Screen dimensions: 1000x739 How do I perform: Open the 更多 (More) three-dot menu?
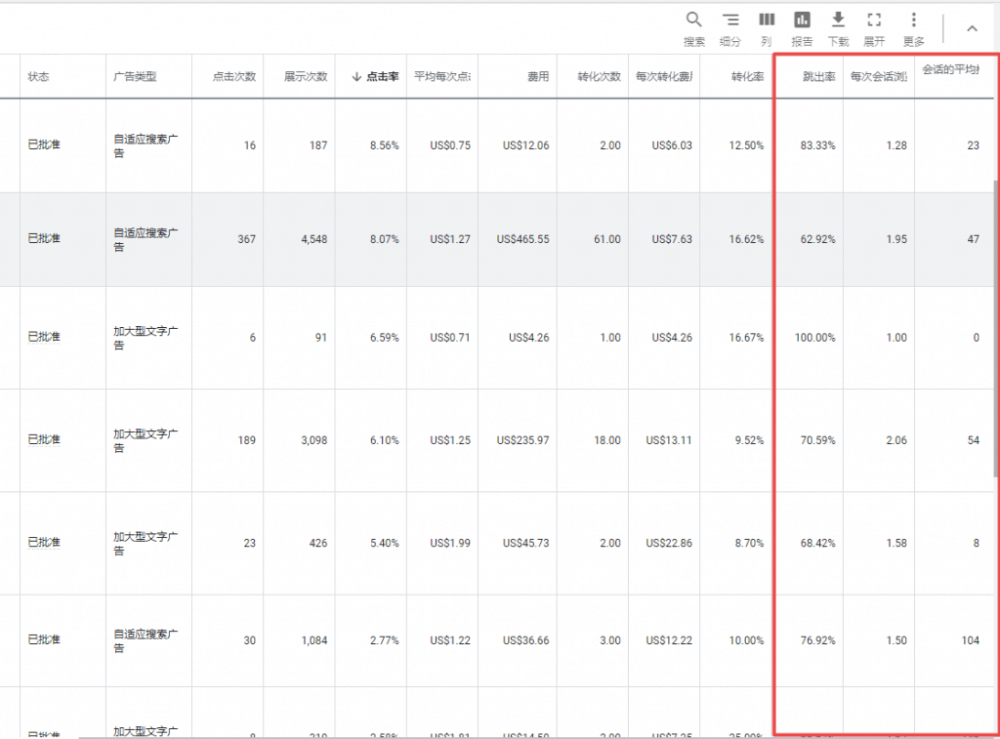point(913,20)
